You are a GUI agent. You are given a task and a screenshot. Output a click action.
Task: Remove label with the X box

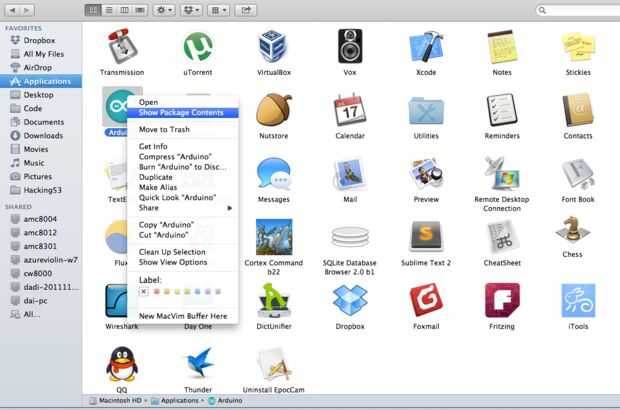tap(144, 292)
